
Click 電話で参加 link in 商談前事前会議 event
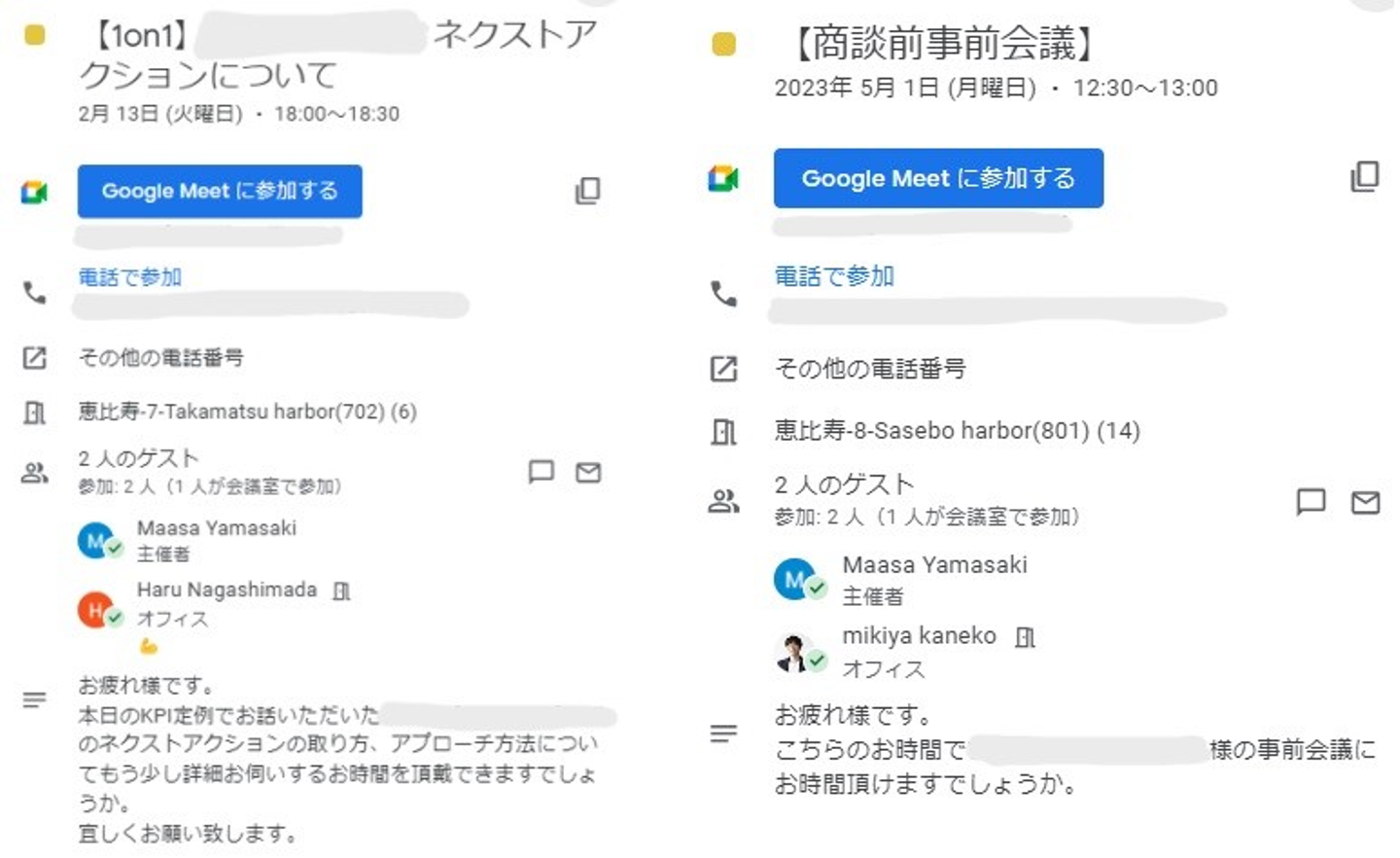834,276
